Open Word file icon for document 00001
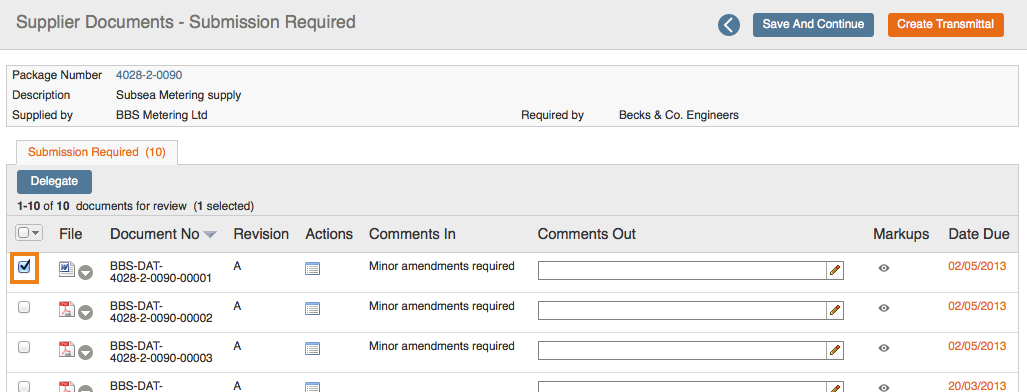 [67, 269]
